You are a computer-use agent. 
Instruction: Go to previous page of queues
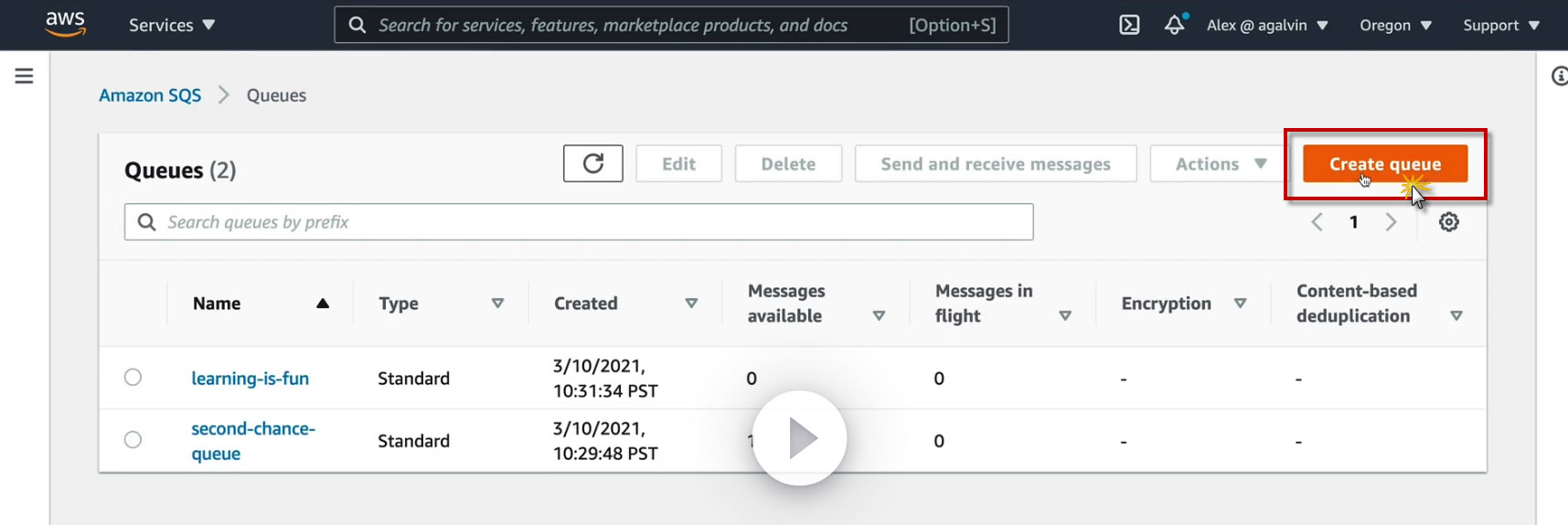[1317, 222]
